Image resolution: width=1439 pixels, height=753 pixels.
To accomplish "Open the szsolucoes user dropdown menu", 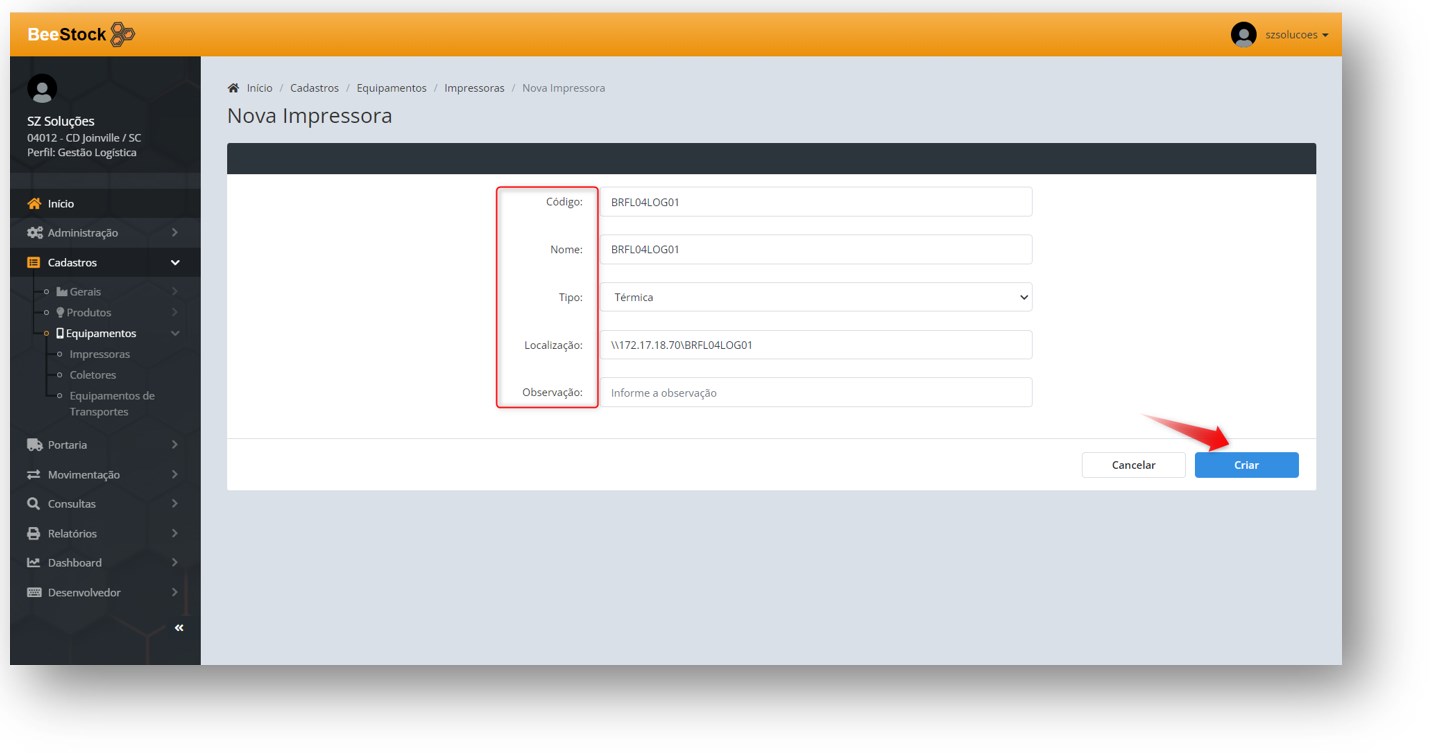I will point(1296,35).
